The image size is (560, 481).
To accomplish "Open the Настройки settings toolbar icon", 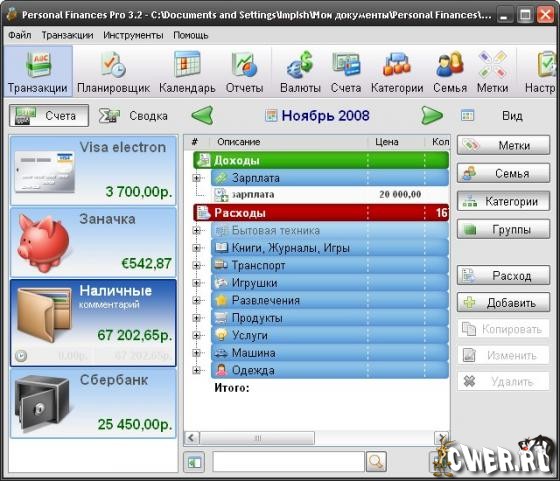I will click(540, 71).
